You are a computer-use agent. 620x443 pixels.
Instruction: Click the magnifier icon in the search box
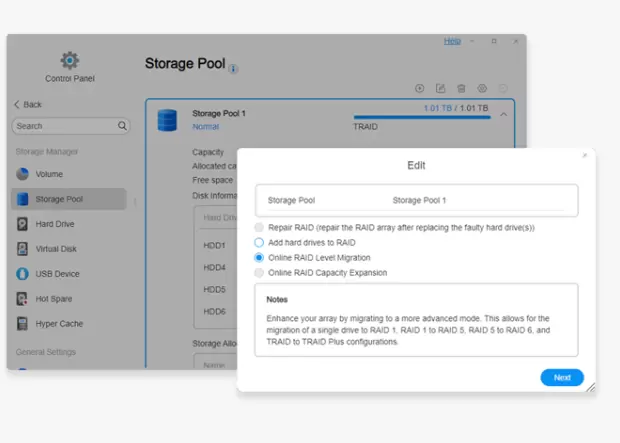(123, 126)
